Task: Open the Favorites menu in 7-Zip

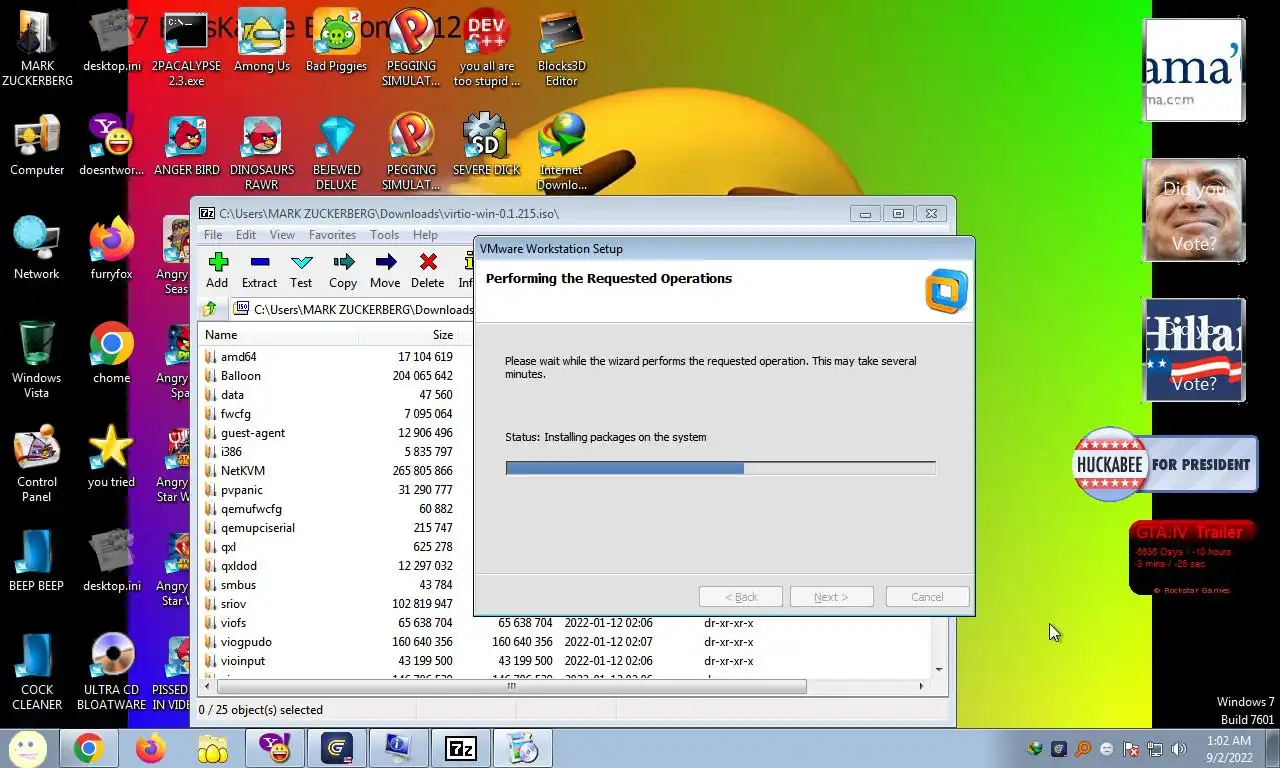Action: pyautogui.click(x=332, y=235)
